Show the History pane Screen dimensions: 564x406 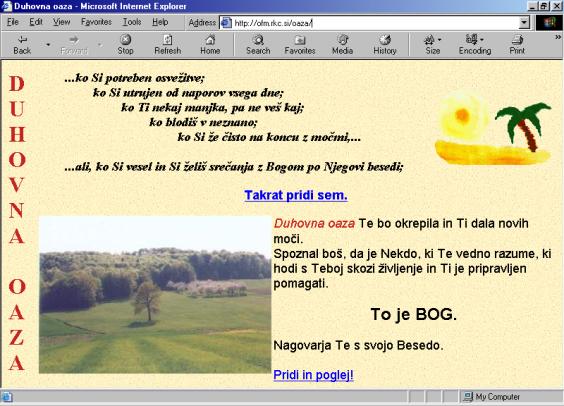coord(385,45)
